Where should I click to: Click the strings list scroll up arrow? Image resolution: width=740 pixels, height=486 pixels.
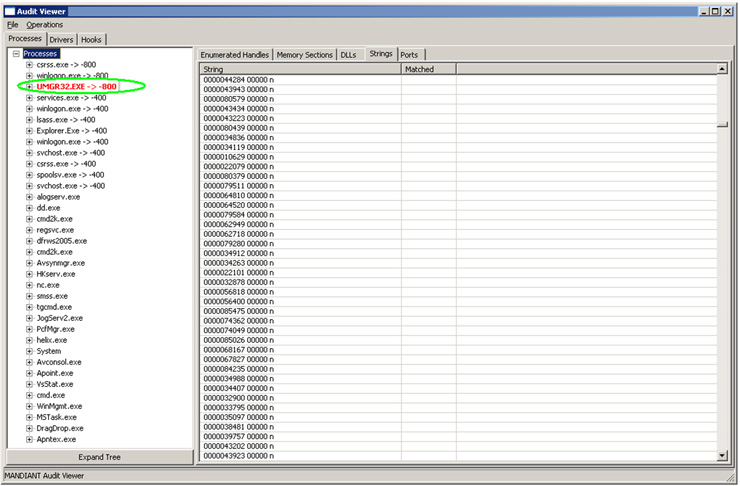click(722, 69)
